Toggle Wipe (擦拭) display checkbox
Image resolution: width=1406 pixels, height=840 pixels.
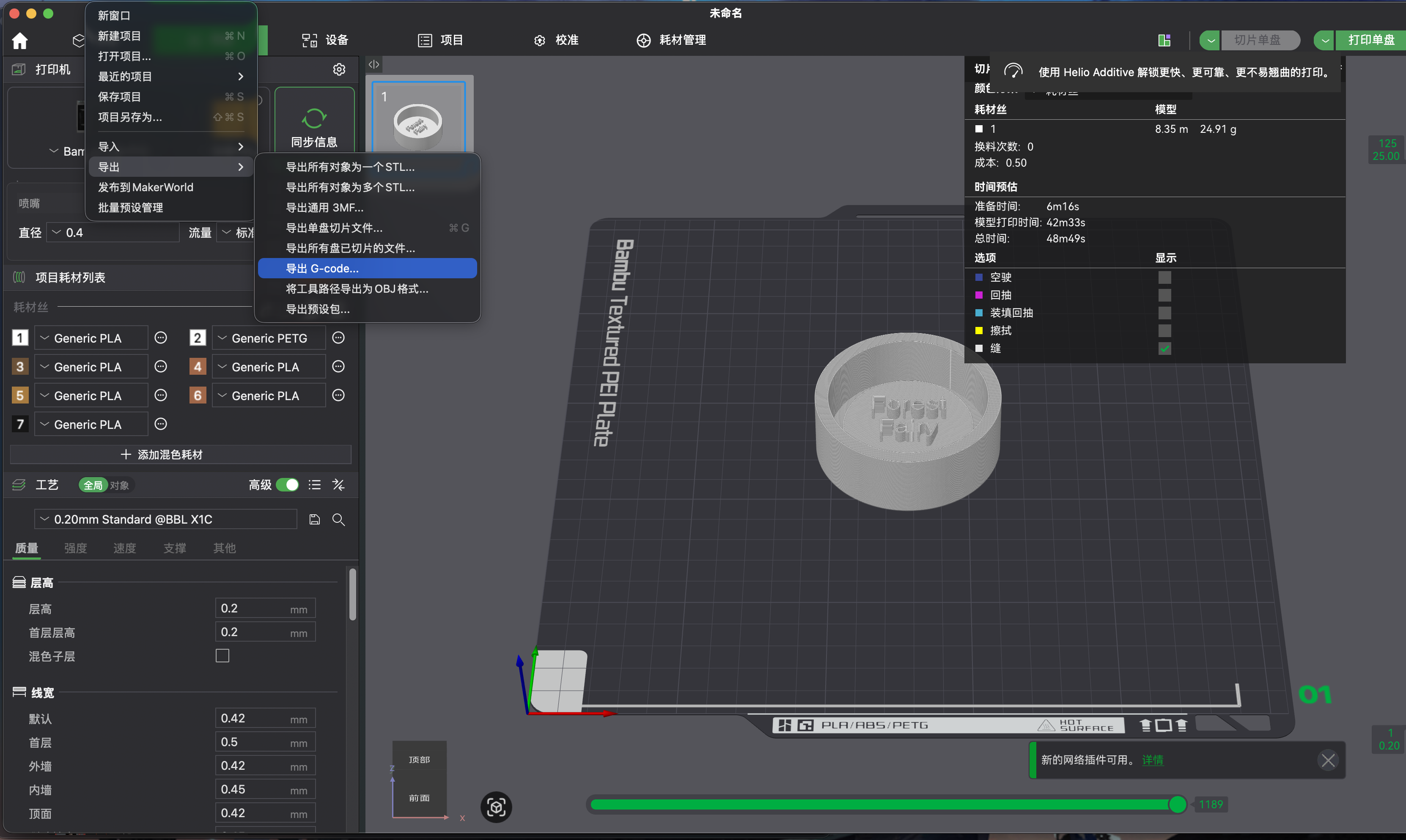[1164, 330]
